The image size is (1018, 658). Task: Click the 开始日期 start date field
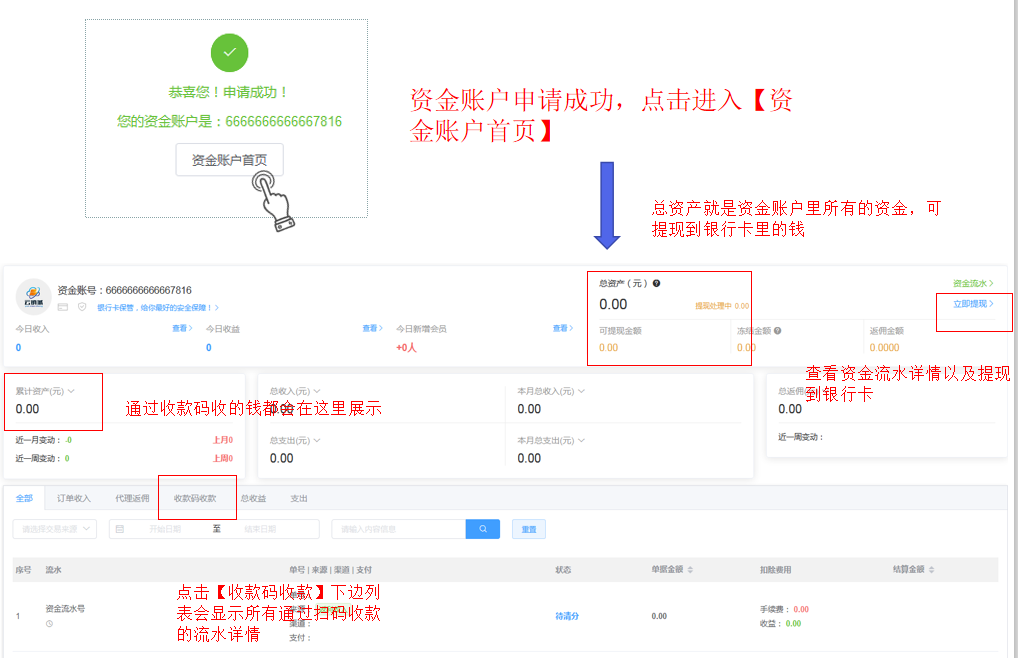(165, 529)
